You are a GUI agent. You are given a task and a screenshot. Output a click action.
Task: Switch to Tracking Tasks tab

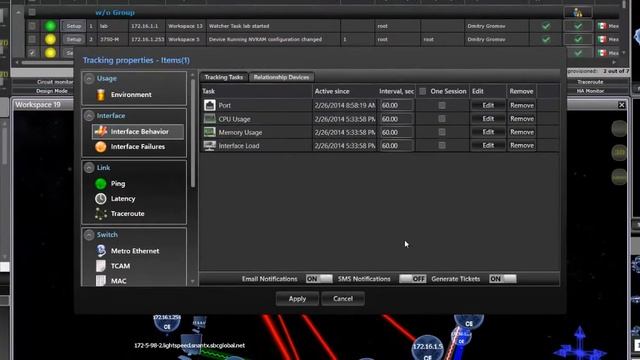pos(224,77)
